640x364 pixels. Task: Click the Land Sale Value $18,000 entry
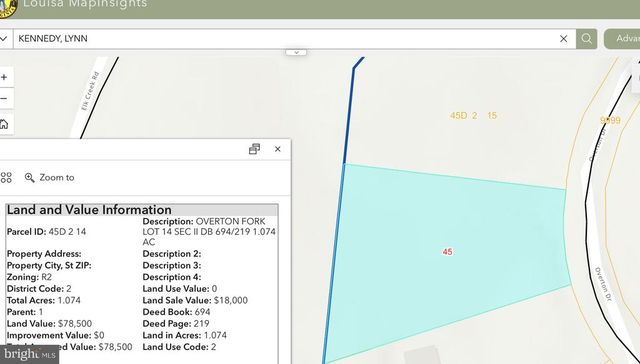(x=195, y=300)
